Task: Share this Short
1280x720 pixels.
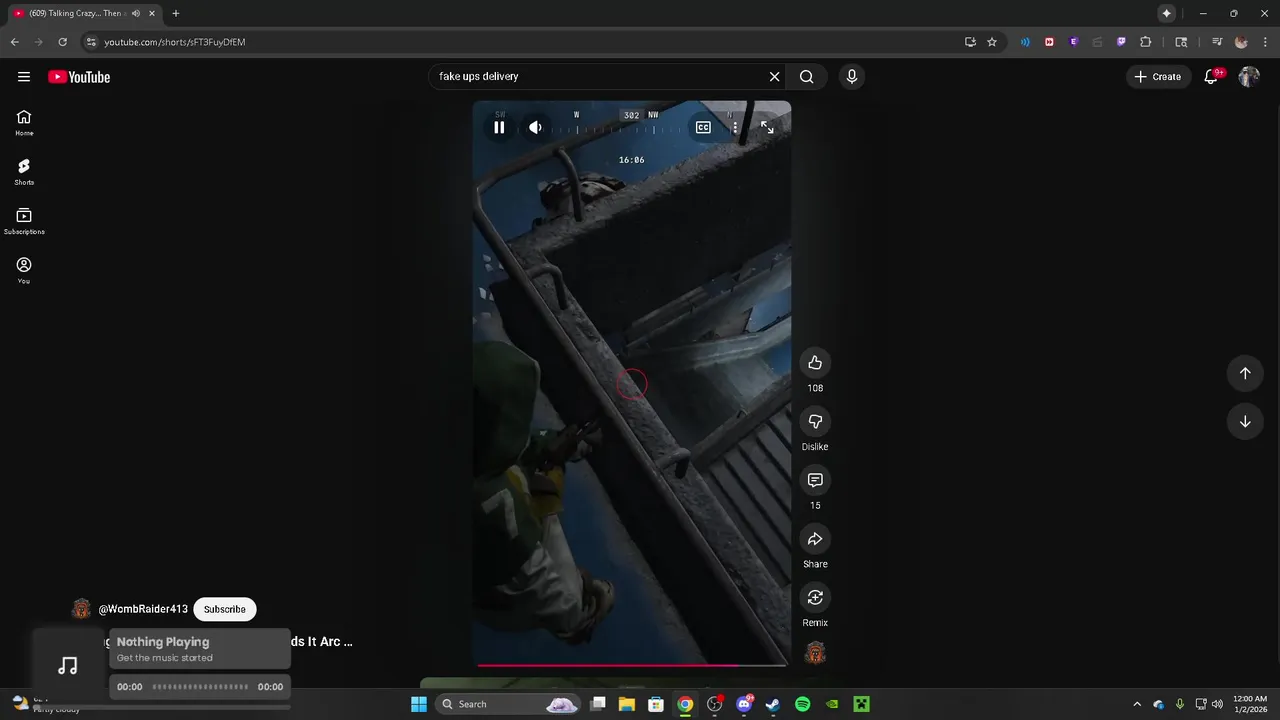Action: click(x=815, y=539)
